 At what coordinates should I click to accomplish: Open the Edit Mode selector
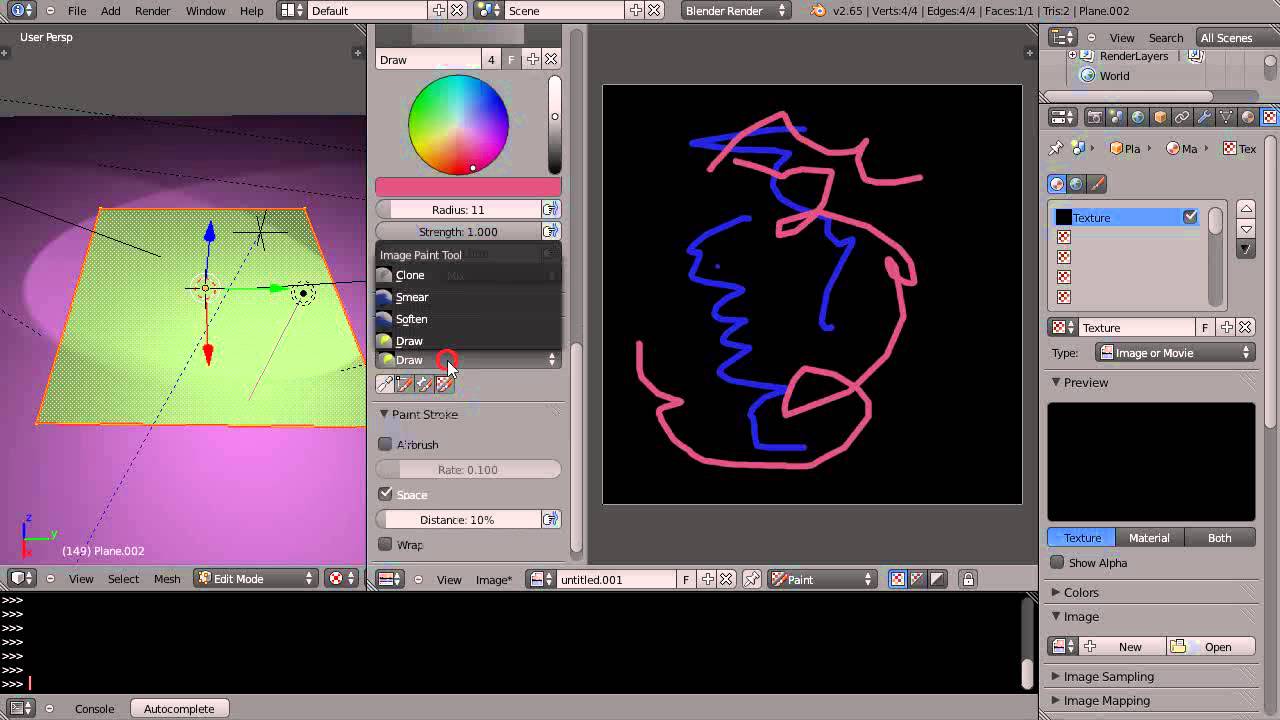255,579
